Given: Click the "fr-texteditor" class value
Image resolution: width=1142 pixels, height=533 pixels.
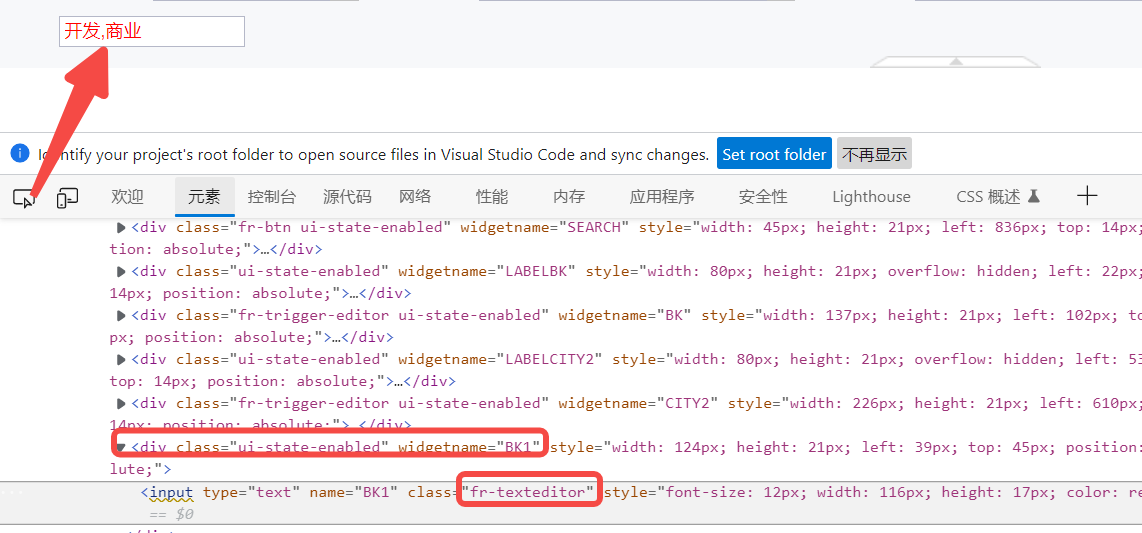Looking at the screenshot, I should click(529, 492).
